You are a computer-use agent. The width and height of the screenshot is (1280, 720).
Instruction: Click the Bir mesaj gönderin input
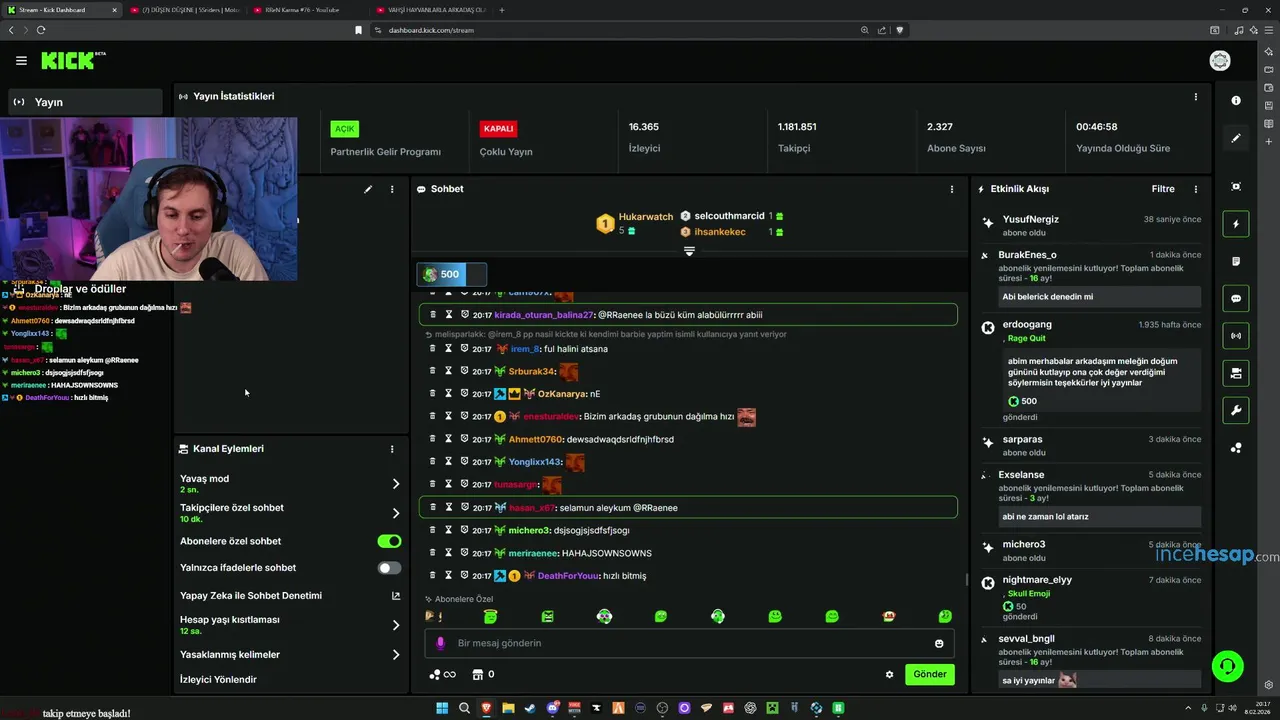pos(690,643)
